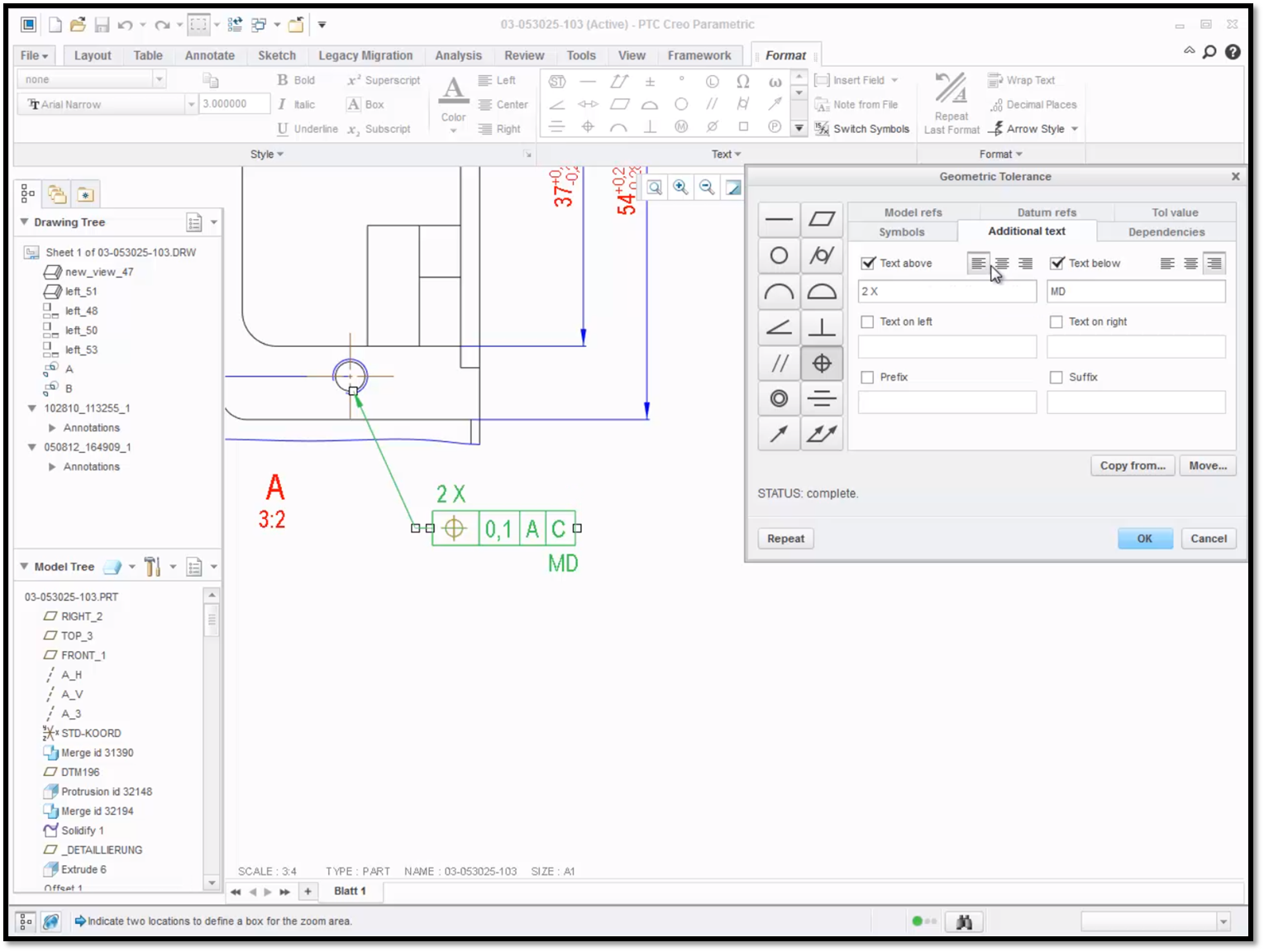Switch to the Layout ribbon tab

tap(93, 55)
